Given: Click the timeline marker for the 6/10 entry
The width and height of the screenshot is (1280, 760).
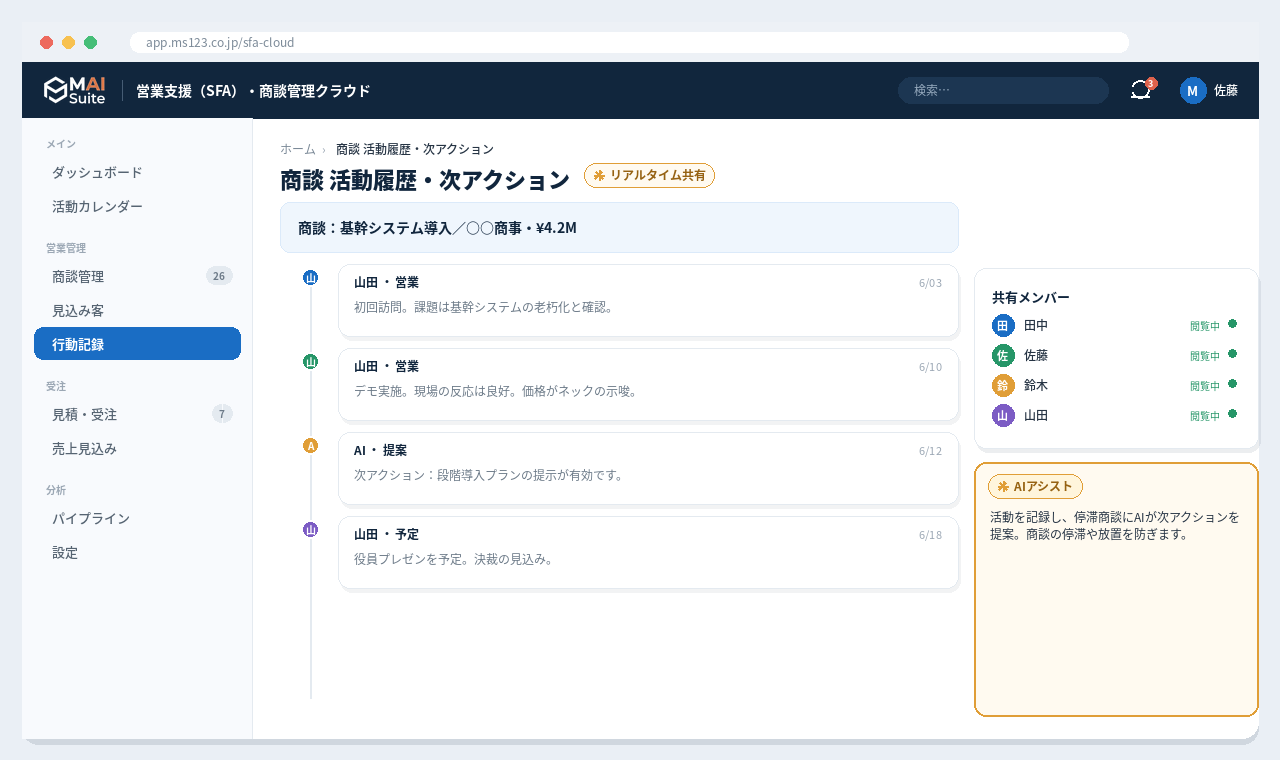Looking at the screenshot, I should 311,361.
